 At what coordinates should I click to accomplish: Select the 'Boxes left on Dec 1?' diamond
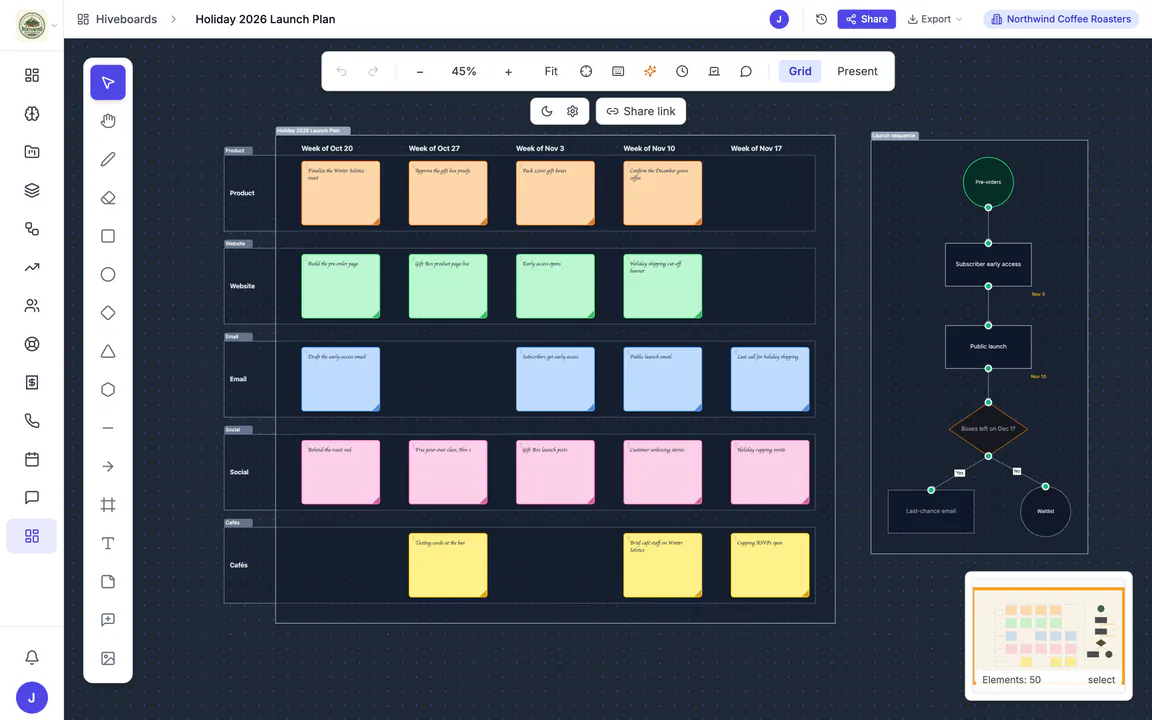click(x=988, y=428)
